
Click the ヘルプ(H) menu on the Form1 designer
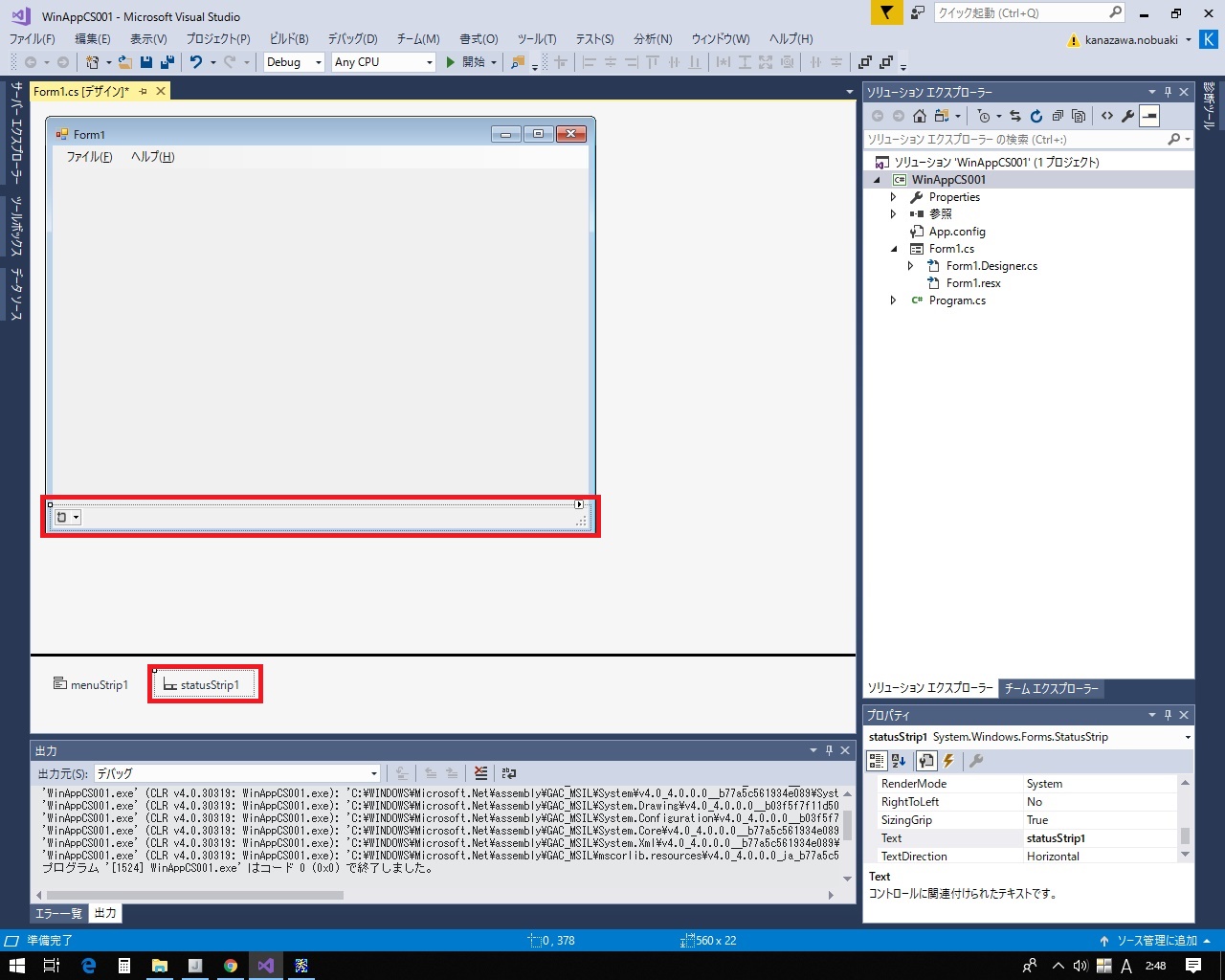point(153,157)
